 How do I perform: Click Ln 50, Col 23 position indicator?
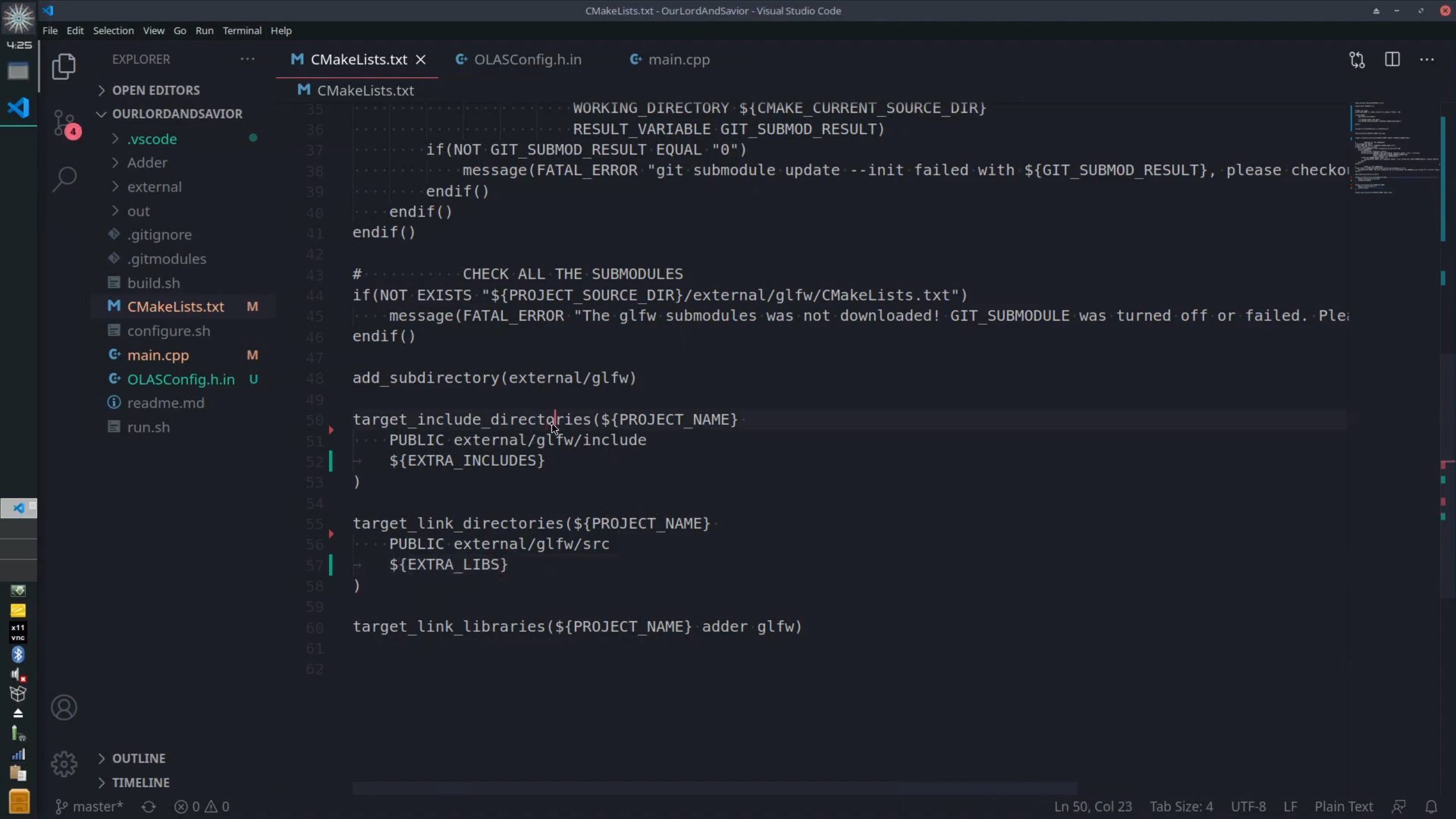(x=1093, y=806)
